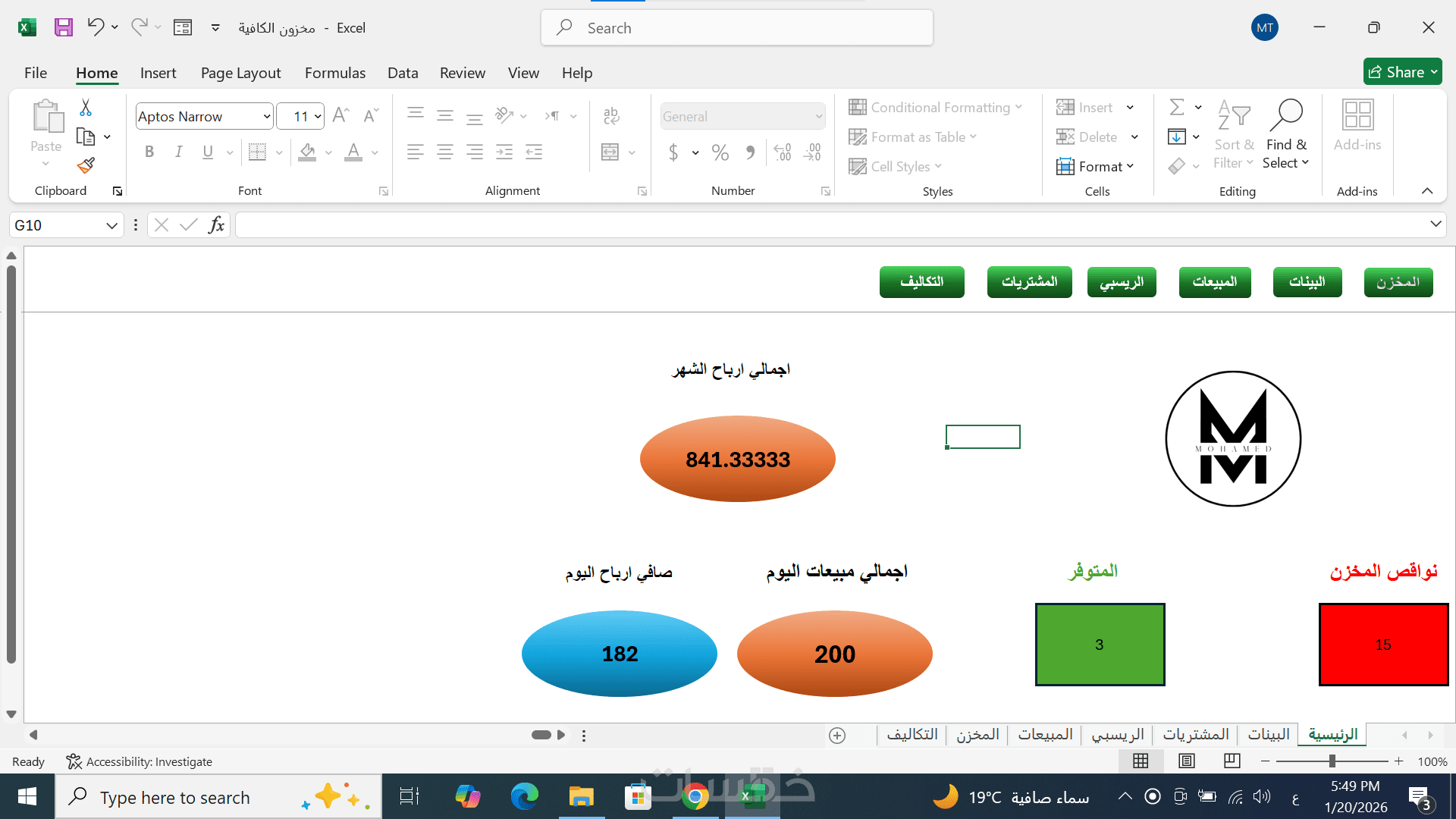This screenshot has width=1456, height=819.
Task: Click the Save icon in title bar
Action: click(x=64, y=28)
